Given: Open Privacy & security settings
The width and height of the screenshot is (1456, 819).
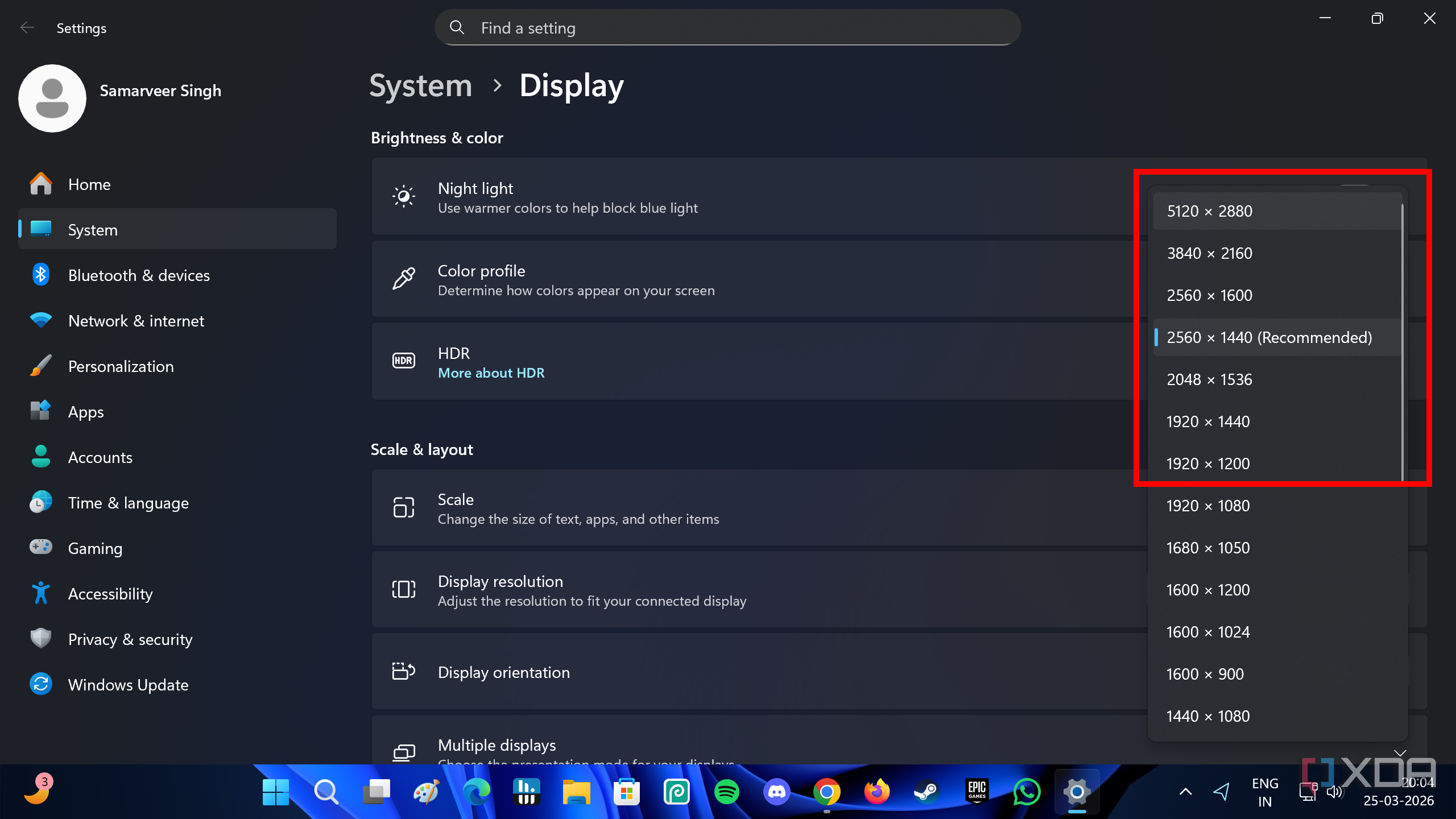Looking at the screenshot, I should click(177, 639).
